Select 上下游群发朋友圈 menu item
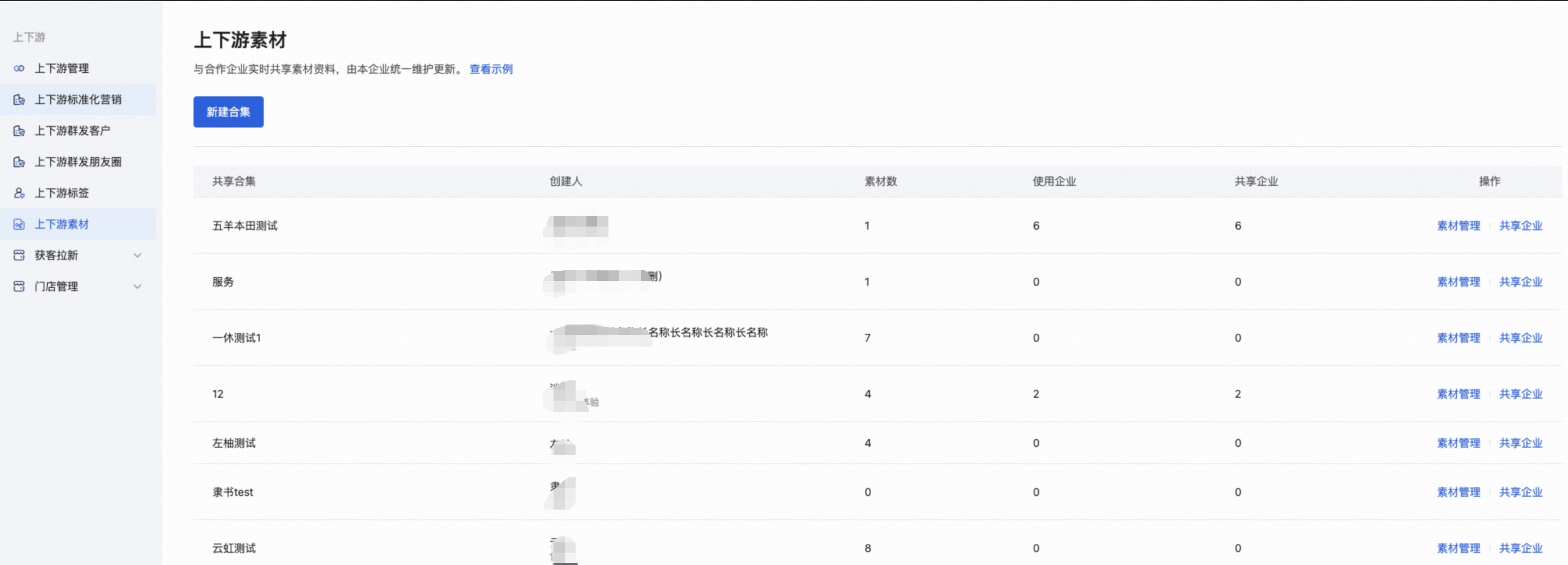This screenshot has width=1568, height=565. click(x=78, y=162)
